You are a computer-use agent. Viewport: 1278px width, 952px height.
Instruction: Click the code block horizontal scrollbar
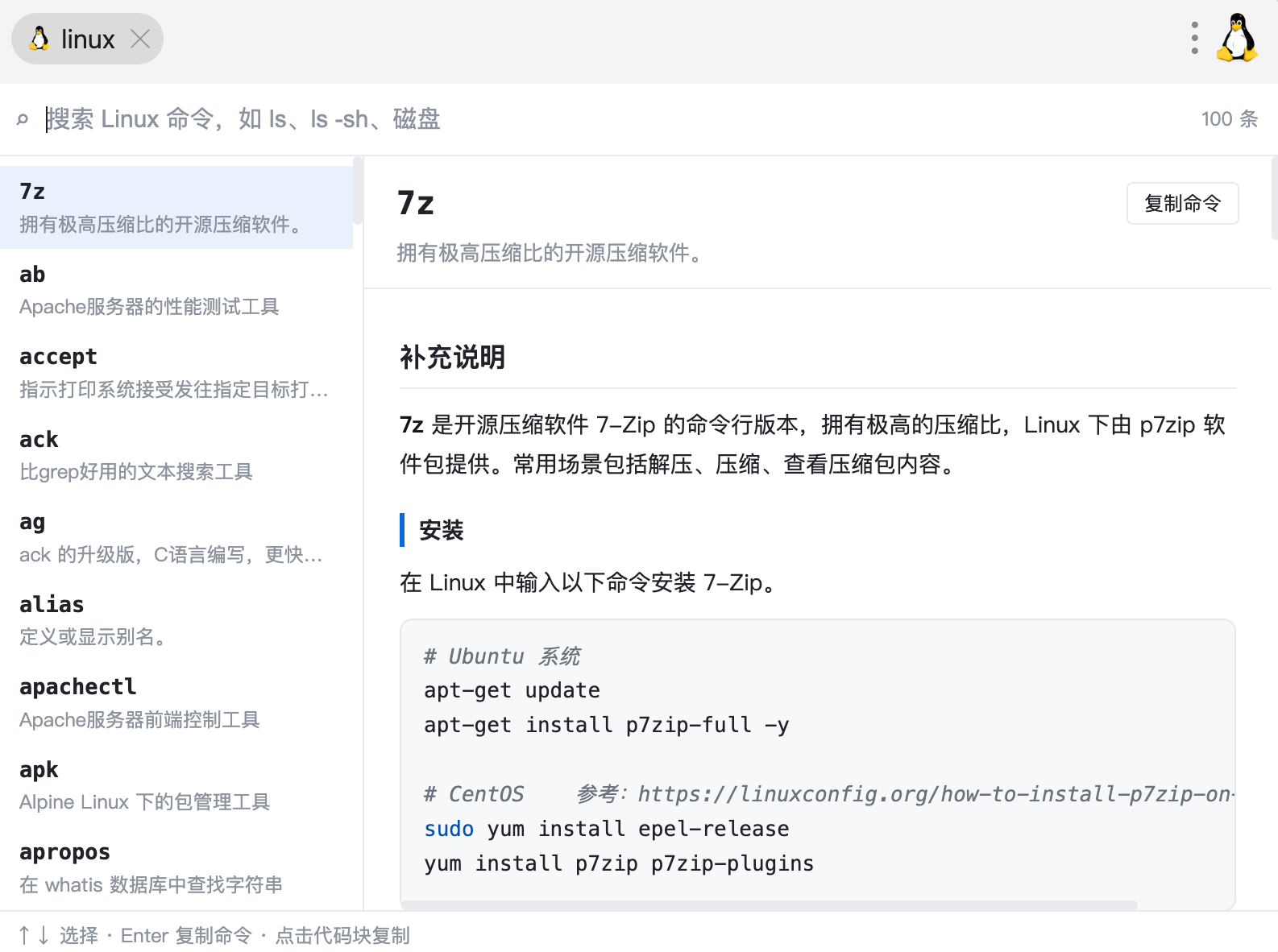tap(770, 905)
